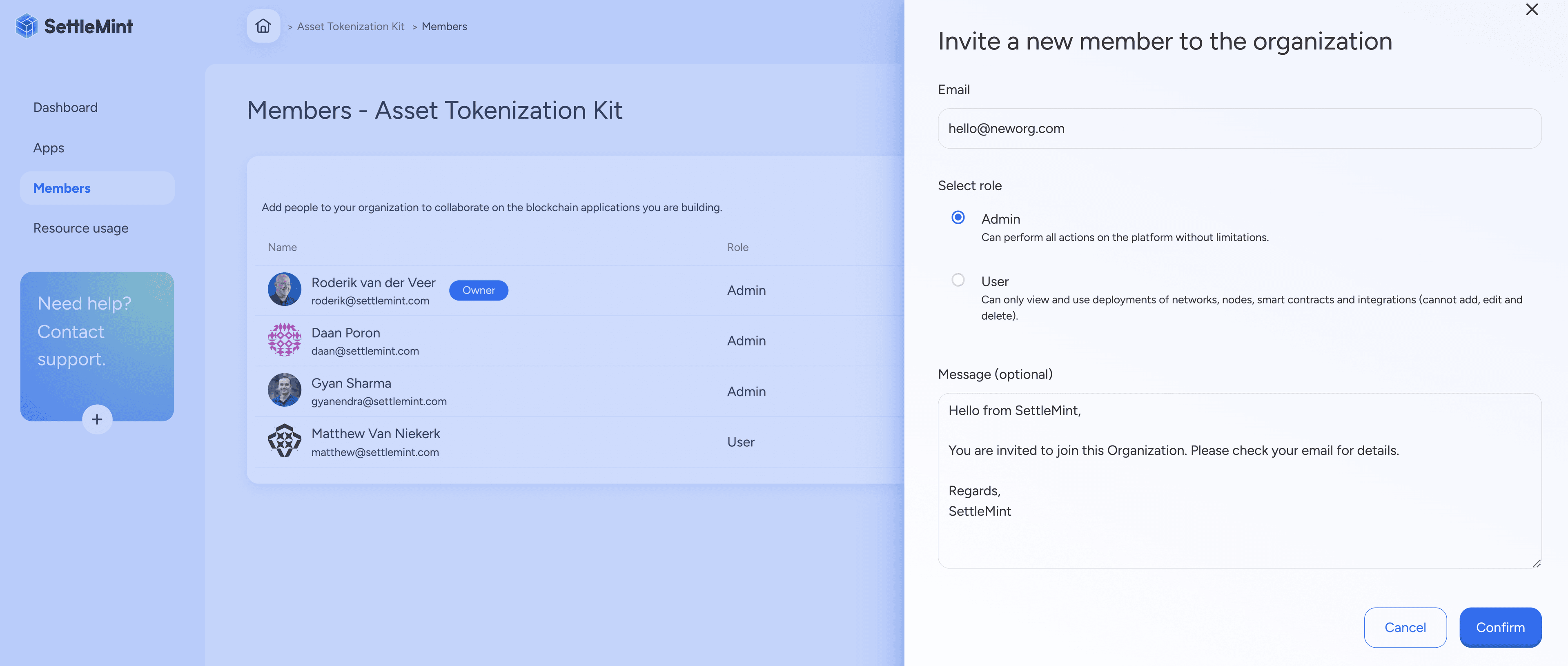Click the User role label in panel

(x=995, y=282)
